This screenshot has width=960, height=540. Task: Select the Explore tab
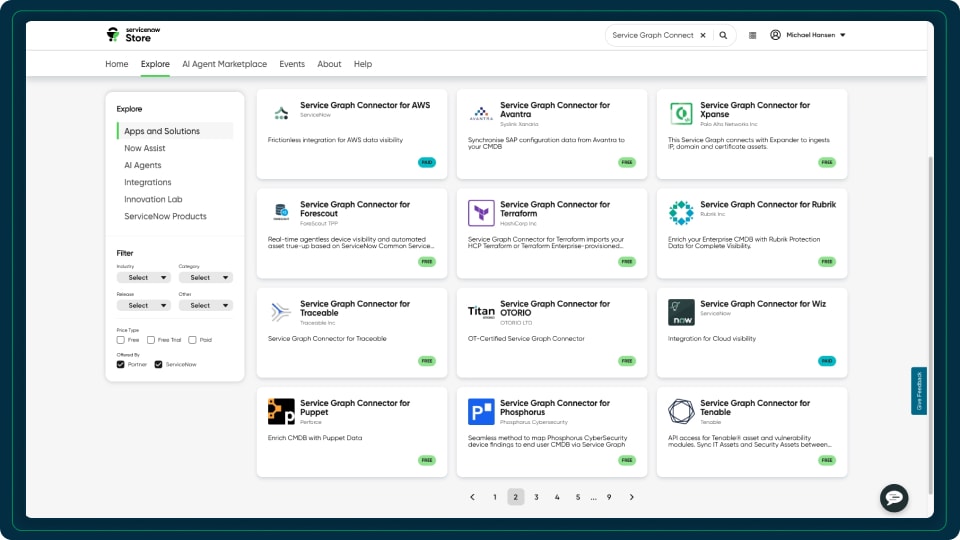[155, 64]
